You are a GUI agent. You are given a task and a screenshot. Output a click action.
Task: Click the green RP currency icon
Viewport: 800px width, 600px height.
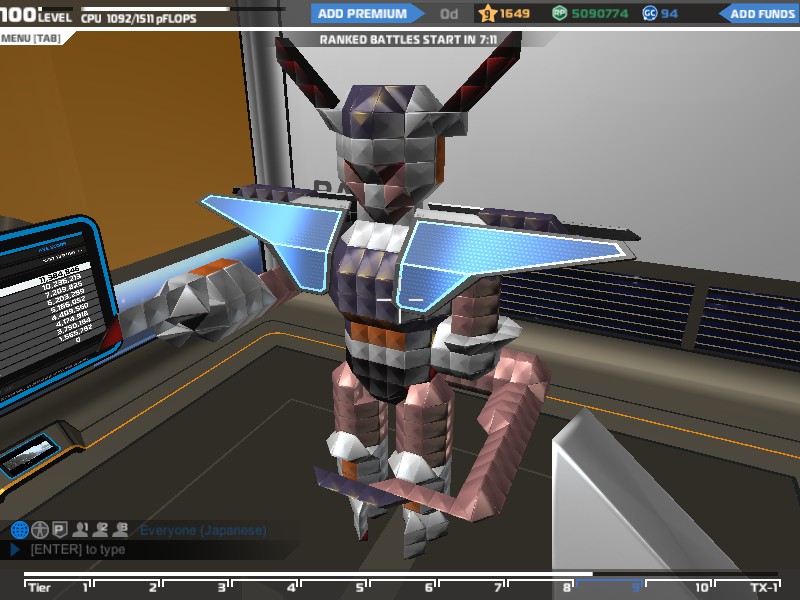tap(559, 13)
